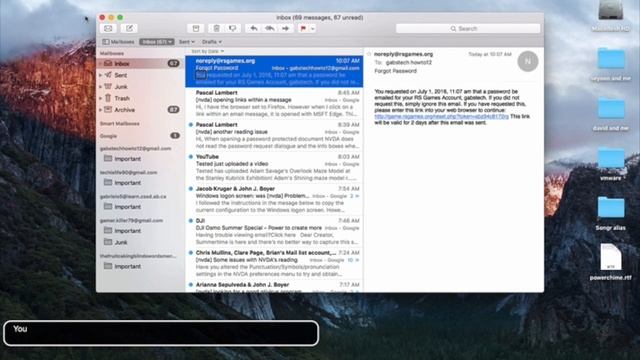Viewport: 640px width, 360px height.
Task: Open the Inbox favorites bar dropdown
Action: click(157, 42)
